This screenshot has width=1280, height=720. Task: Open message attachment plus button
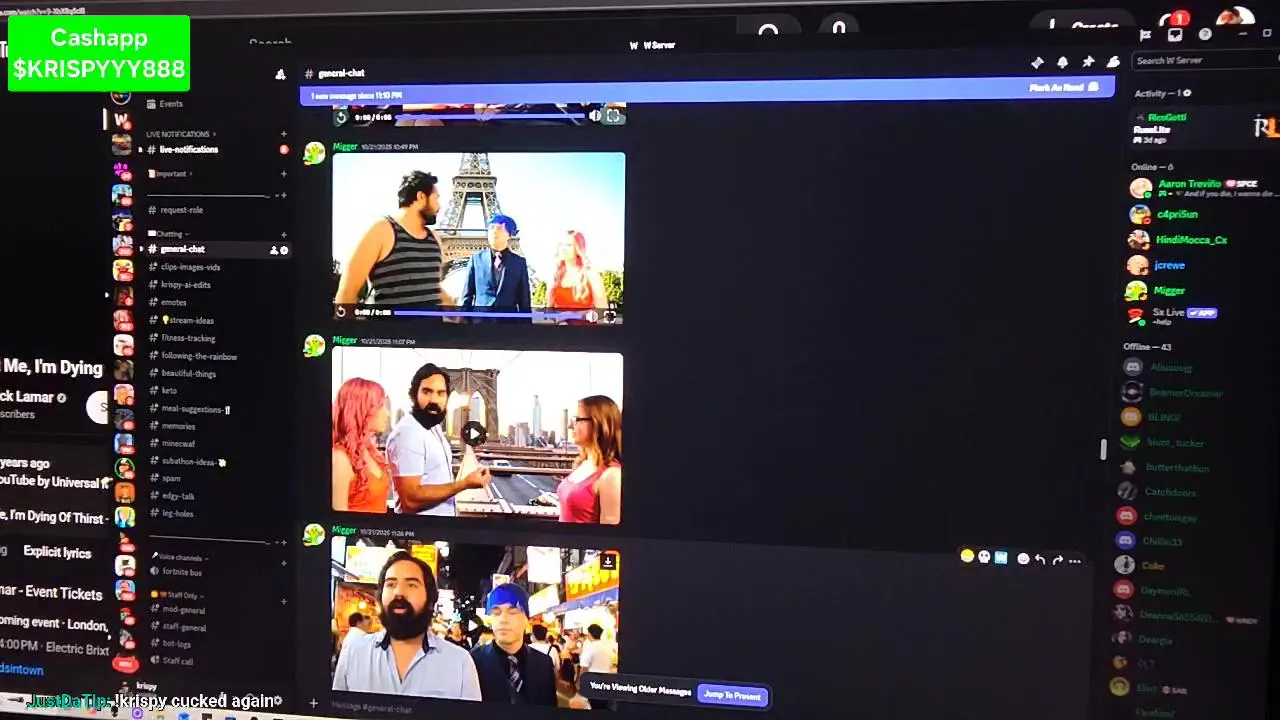[x=313, y=703]
